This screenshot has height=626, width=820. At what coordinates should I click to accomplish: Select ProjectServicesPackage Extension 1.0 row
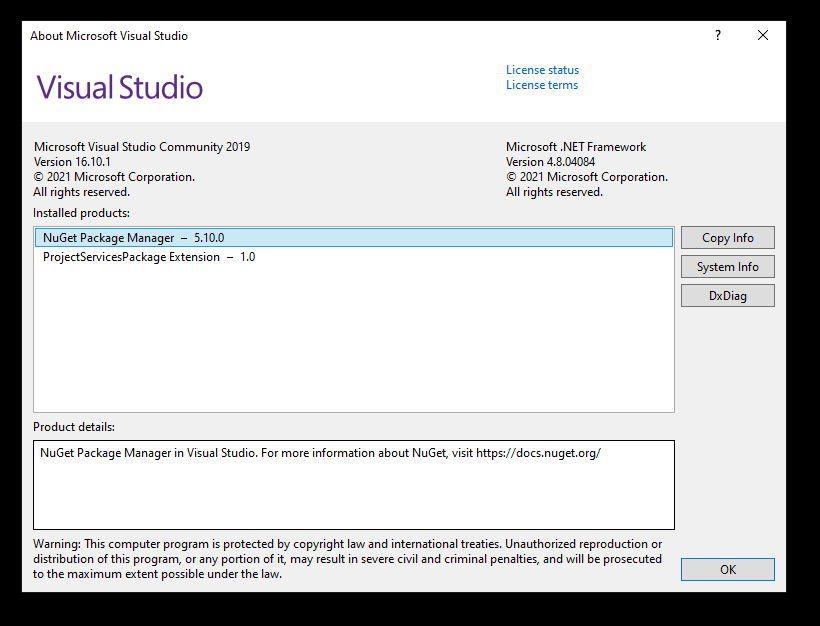(x=354, y=257)
